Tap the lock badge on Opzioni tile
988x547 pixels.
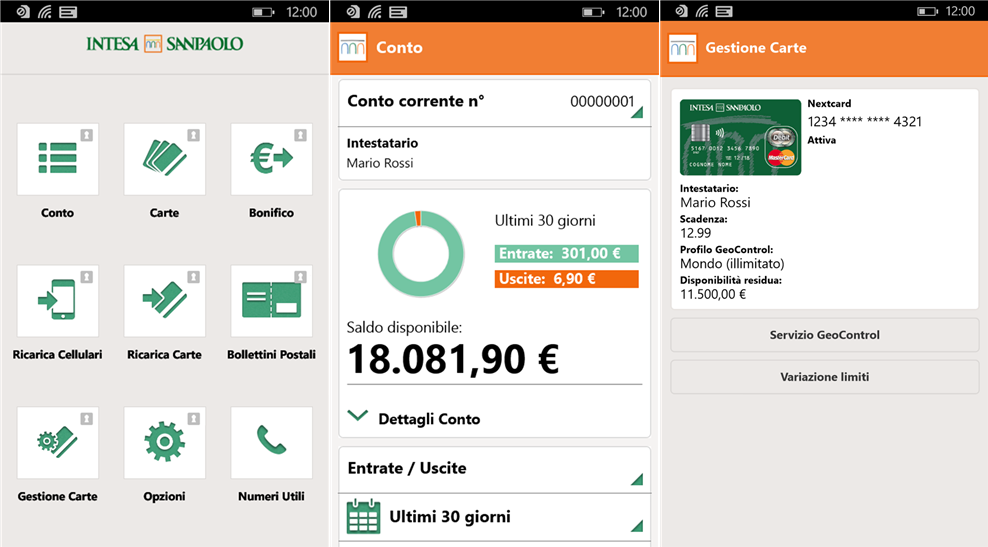(193, 418)
